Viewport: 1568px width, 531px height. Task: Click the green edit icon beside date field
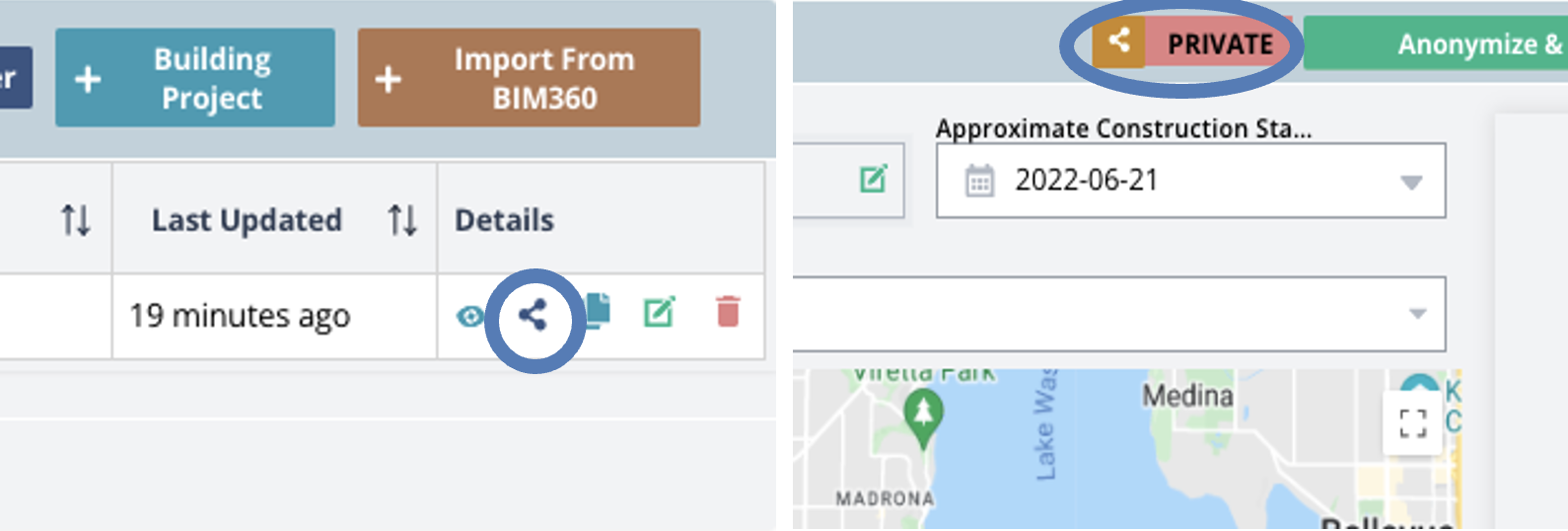(874, 179)
